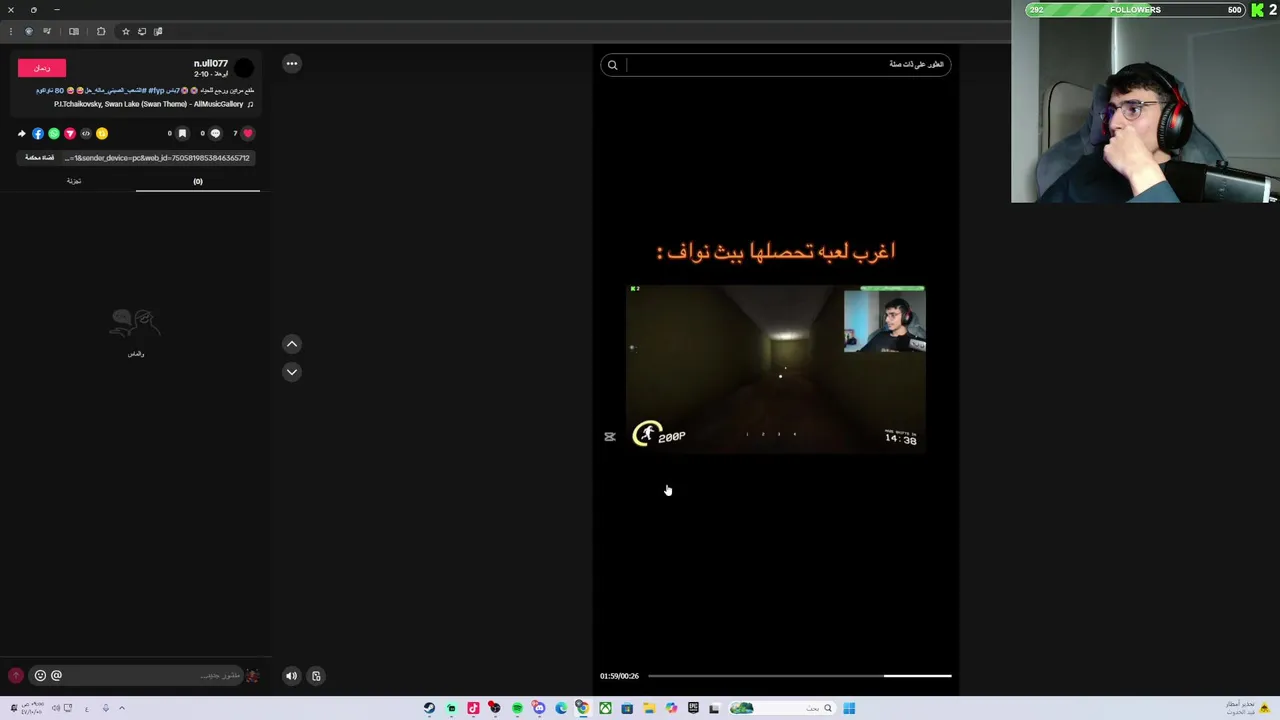Viewport: 1280px width, 720px height.
Task: Like the video with heart icon
Action: pyautogui.click(x=248, y=133)
